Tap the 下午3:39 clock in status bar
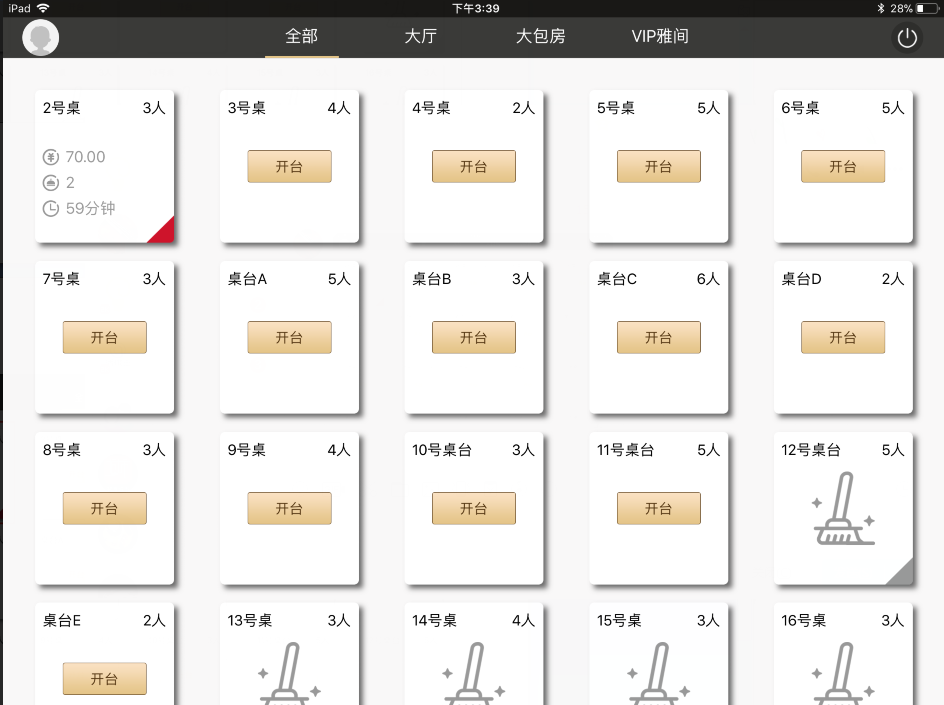Viewport: 944px width, 705px height. [476, 8]
